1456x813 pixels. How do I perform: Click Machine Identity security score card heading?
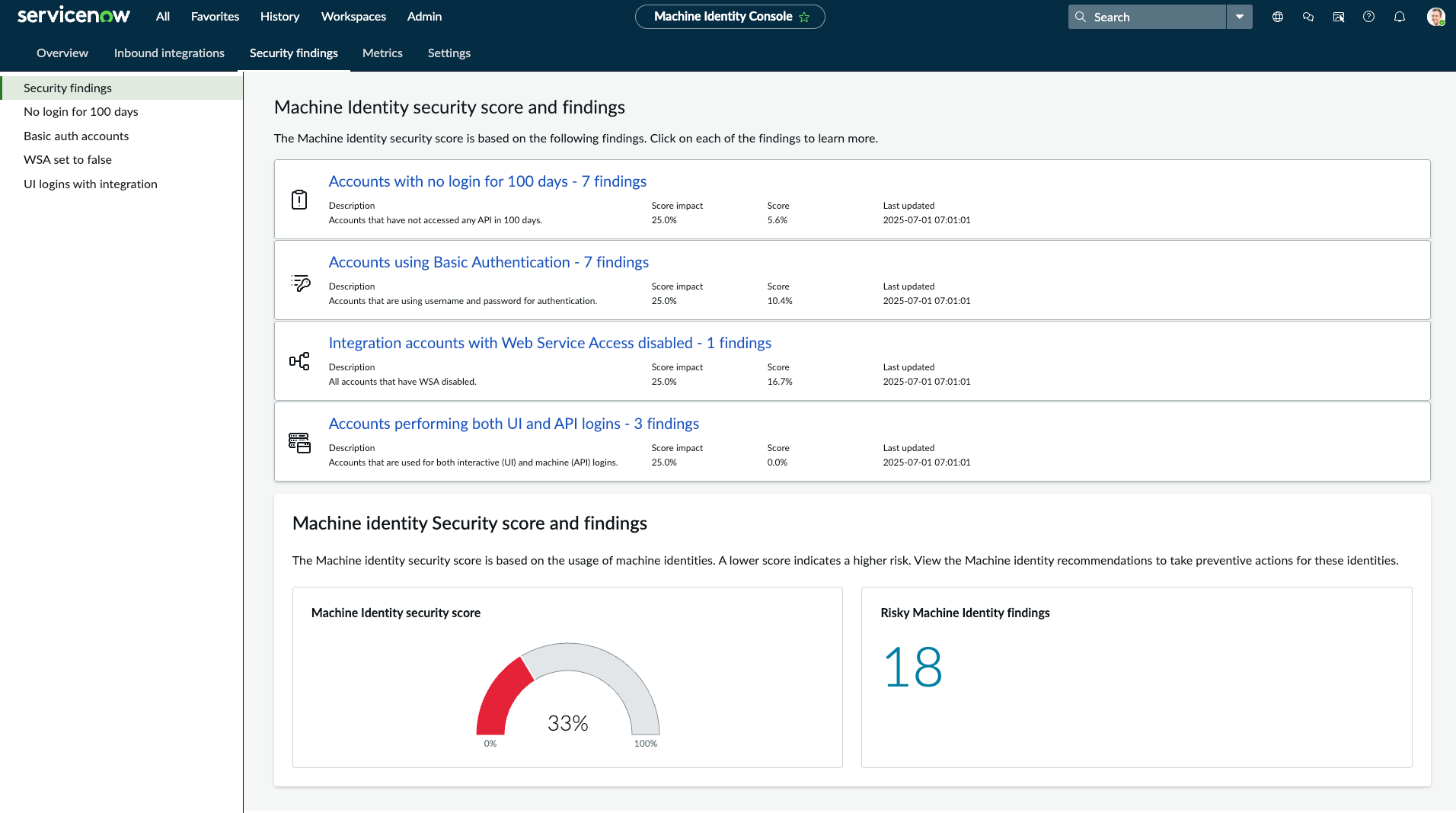396,613
